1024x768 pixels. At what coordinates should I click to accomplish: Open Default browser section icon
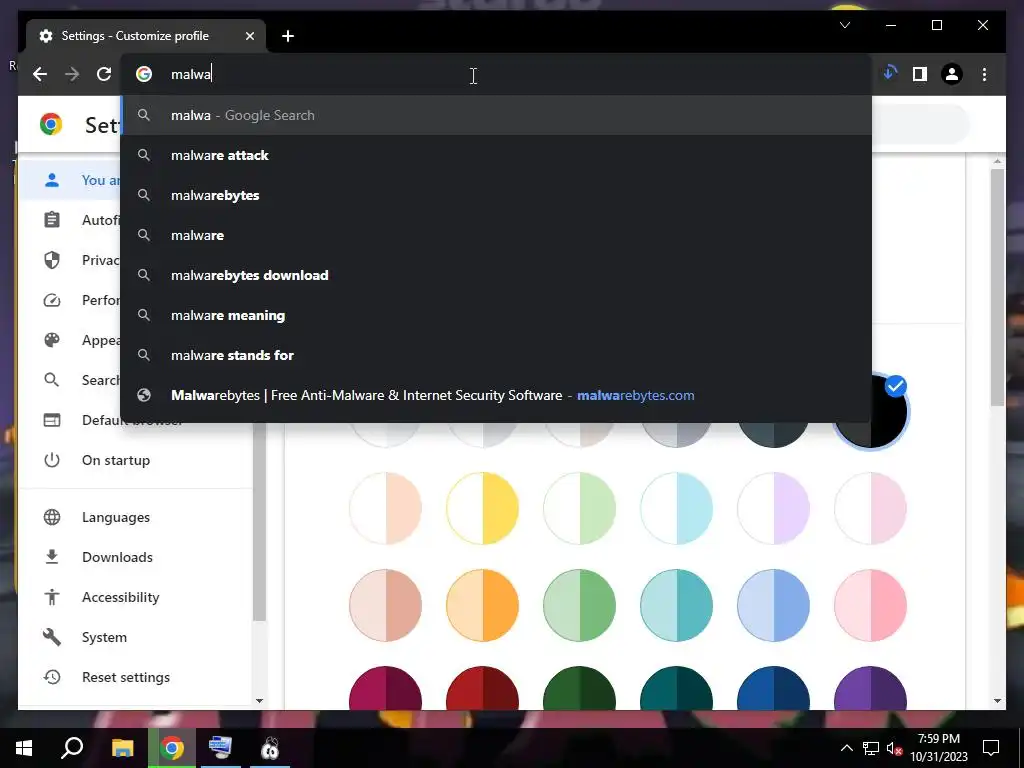(x=52, y=420)
